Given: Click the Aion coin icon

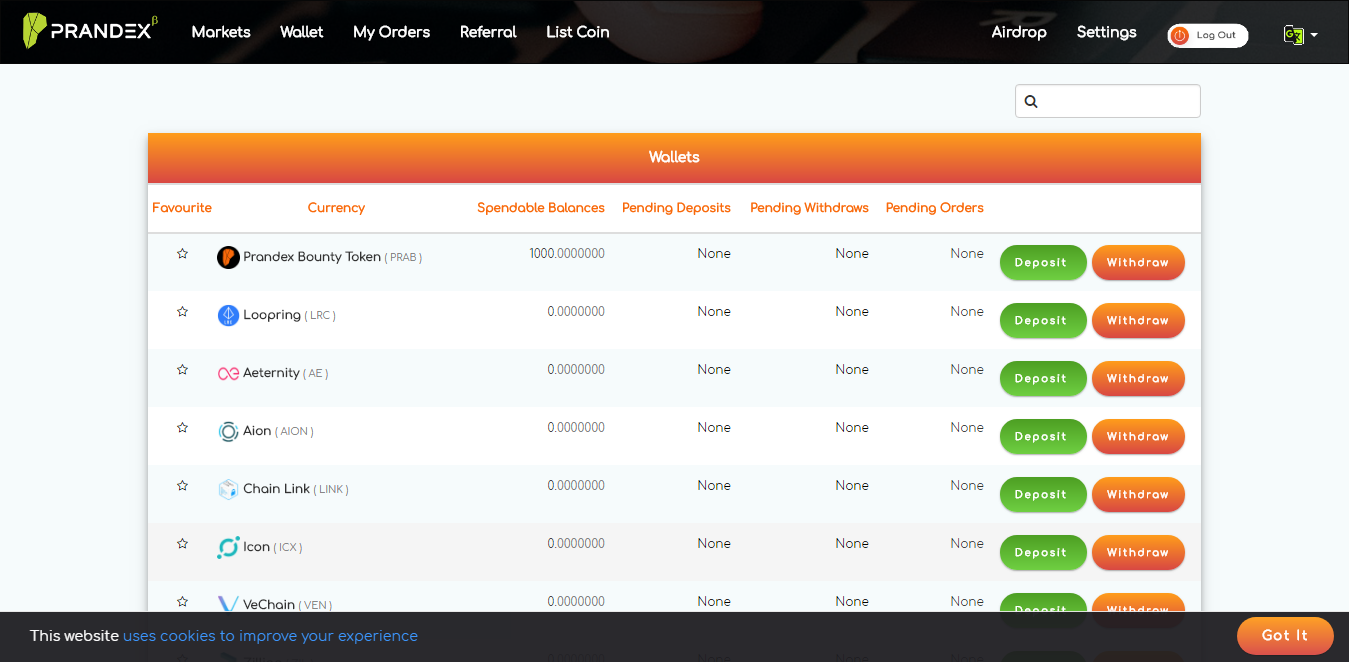Looking at the screenshot, I should [228, 431].
